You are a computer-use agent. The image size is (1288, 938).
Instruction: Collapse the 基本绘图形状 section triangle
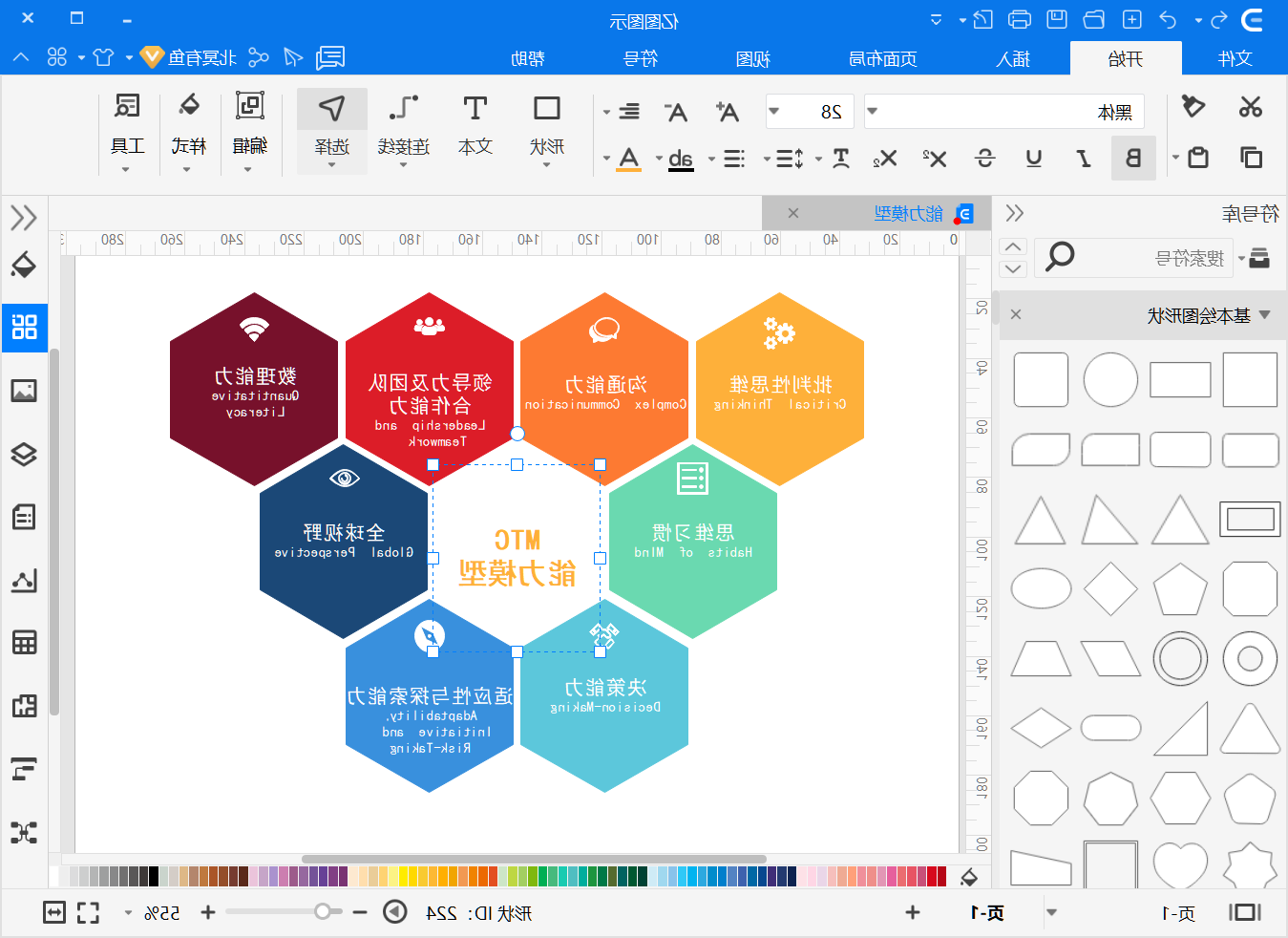click(1265, 315)
